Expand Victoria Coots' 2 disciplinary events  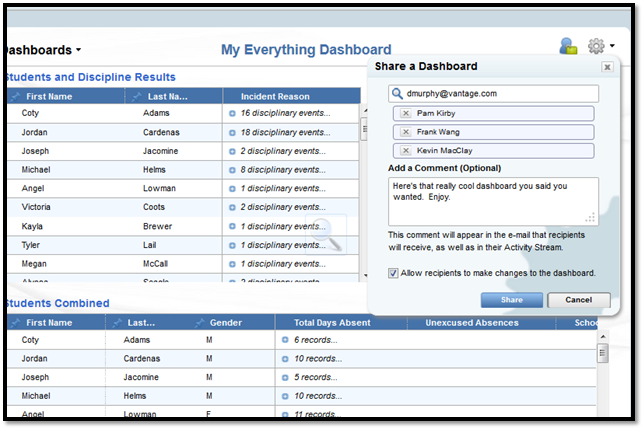tap(232, 207)
